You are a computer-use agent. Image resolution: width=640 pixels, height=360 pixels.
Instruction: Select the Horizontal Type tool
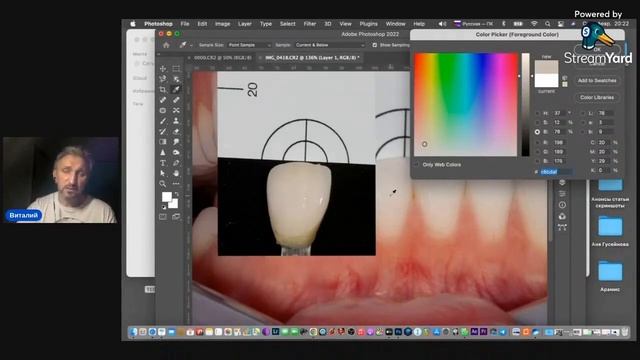pos(163,163)
